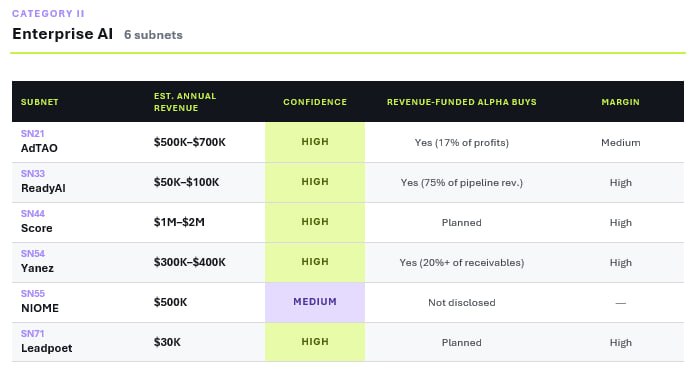698x371 pixels.
Task: Click 'Yes (17% of profits)' cell
Action: 462,143
